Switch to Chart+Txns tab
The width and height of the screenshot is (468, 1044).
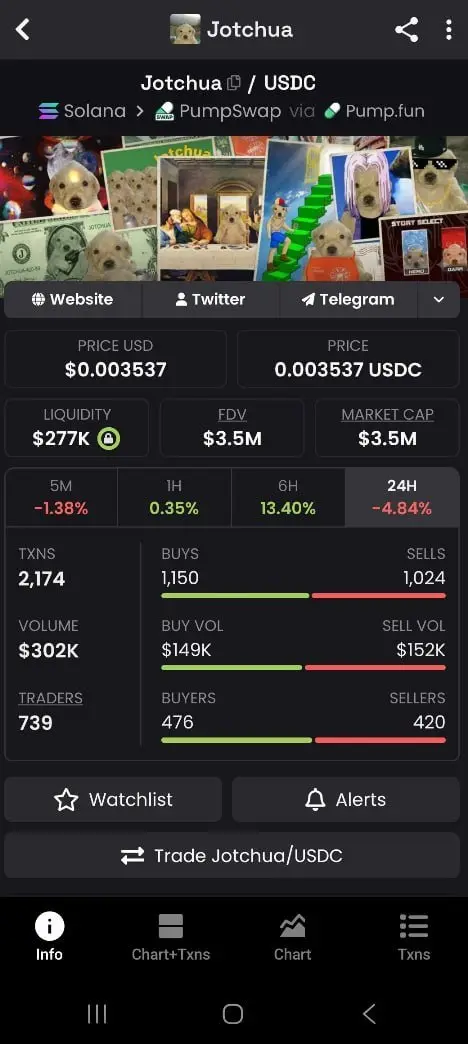tap(170, 937)
